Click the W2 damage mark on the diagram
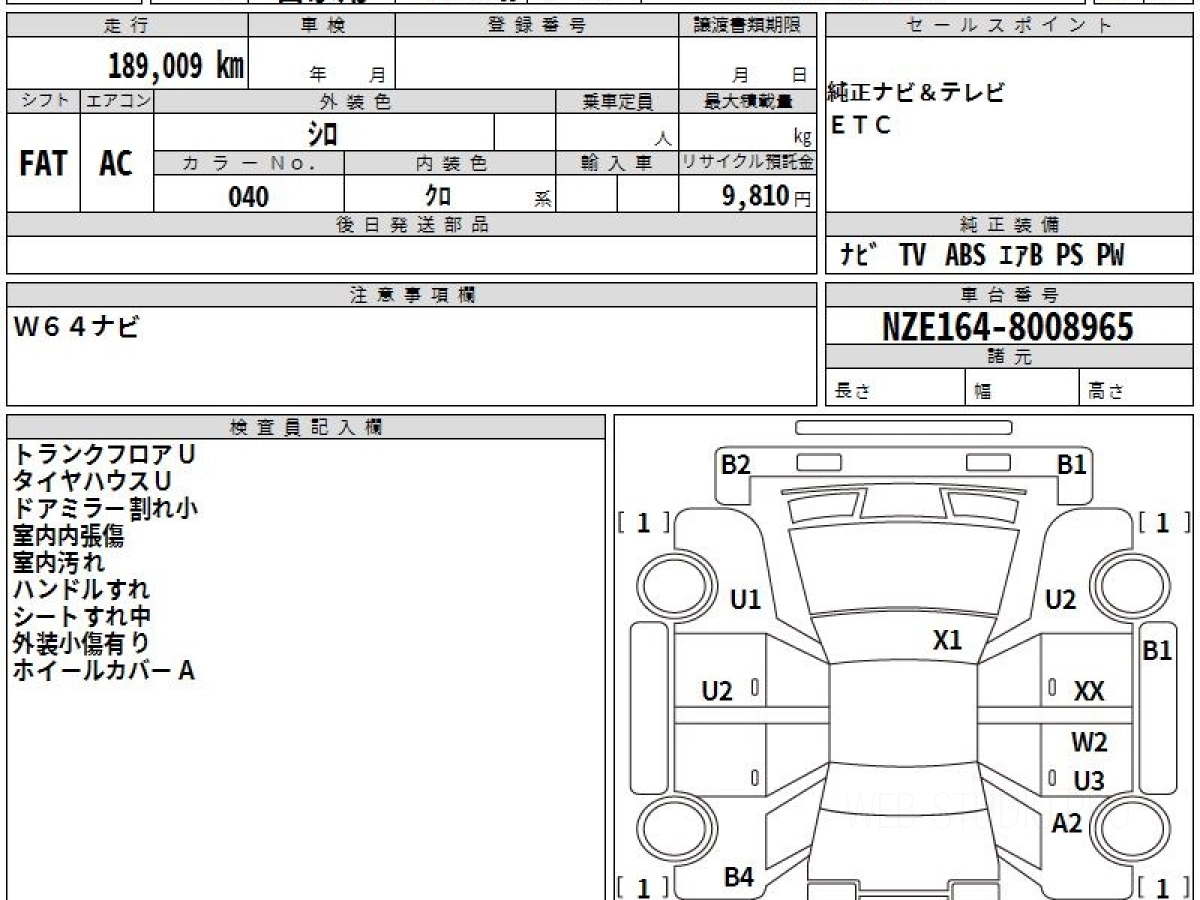 click(x=1089, y=743)
